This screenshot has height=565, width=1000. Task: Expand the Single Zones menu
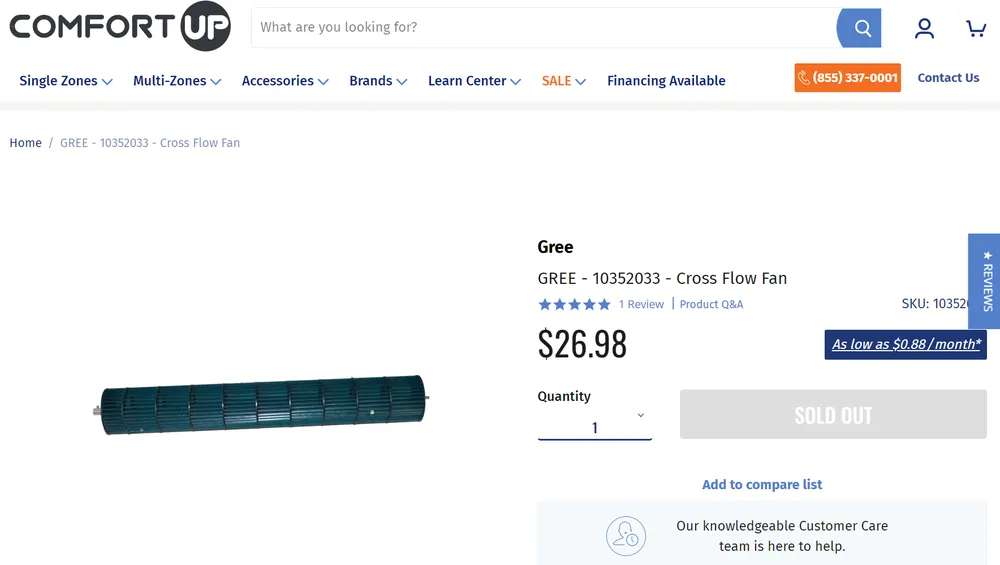(66, 81)
